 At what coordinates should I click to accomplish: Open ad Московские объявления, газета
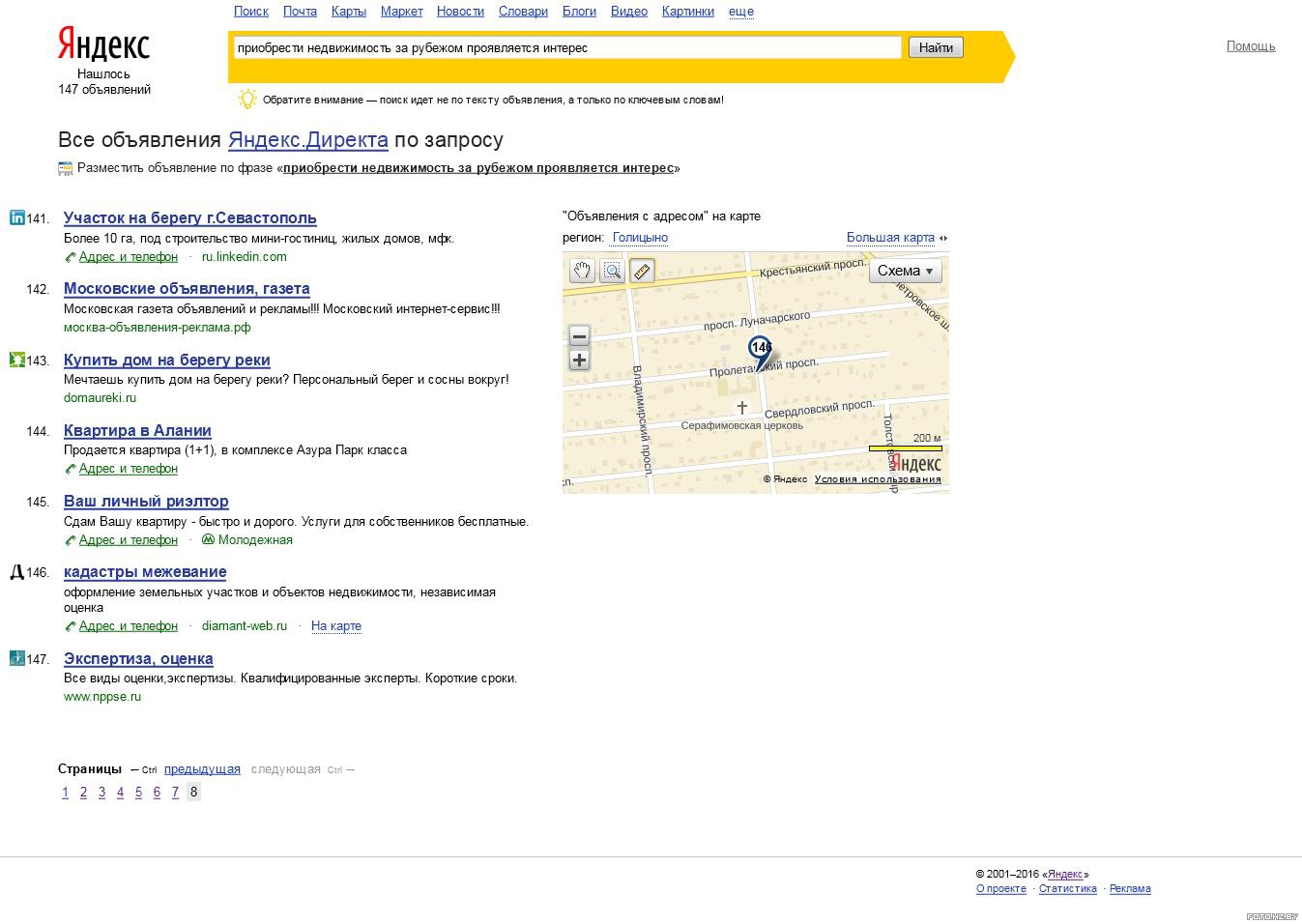tap(187, 289)
